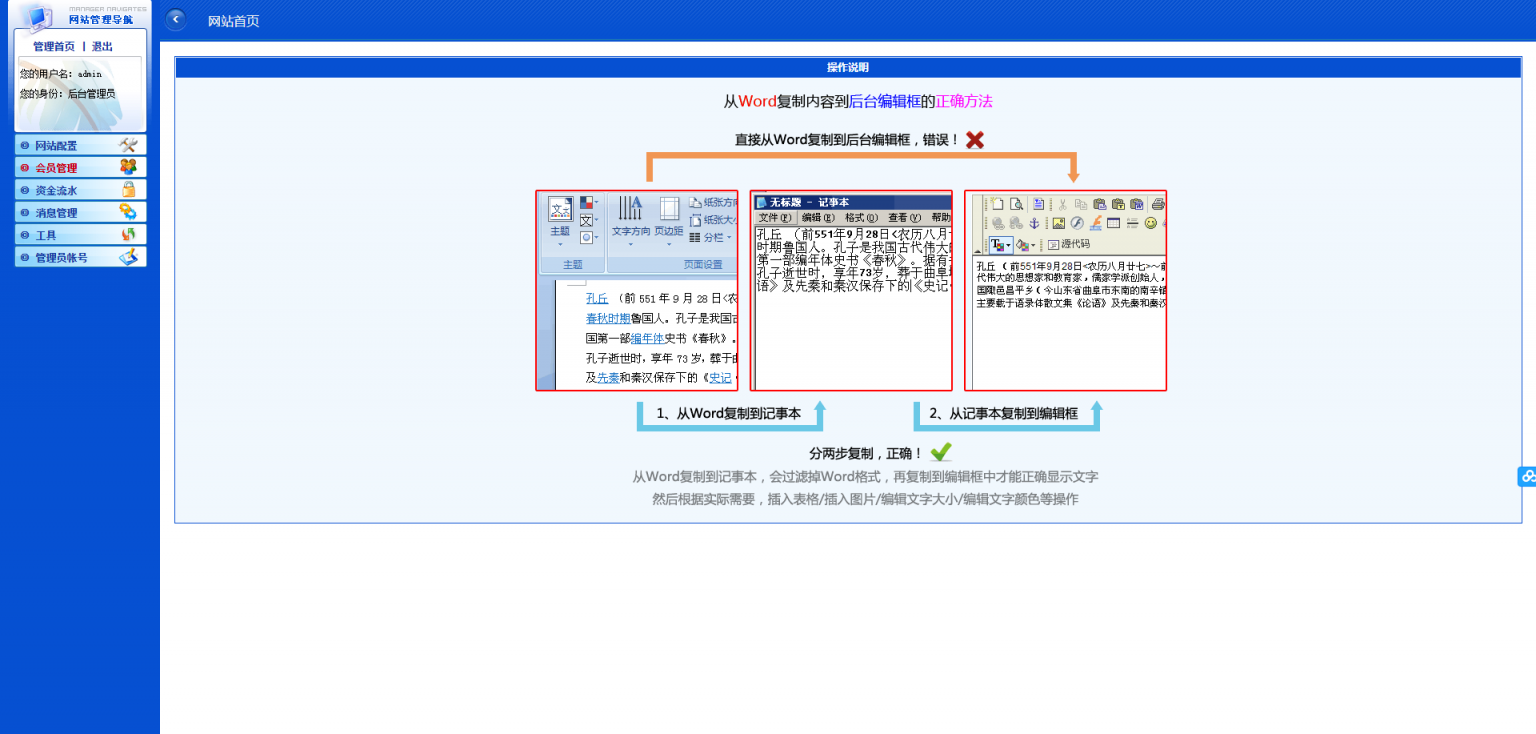Click the Smiley emoticon icon in editor toolbar

tap(1151, 223)
